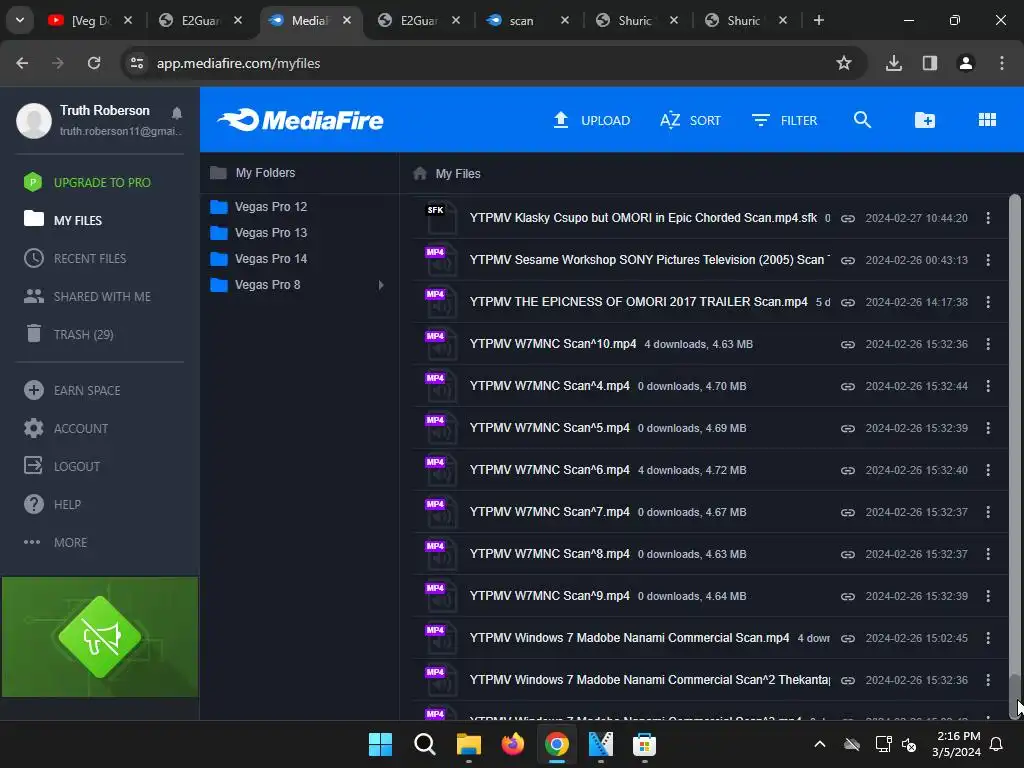The image size is (1024, 768).
Task: Open Earn Space page
Action: pos(72,391)
